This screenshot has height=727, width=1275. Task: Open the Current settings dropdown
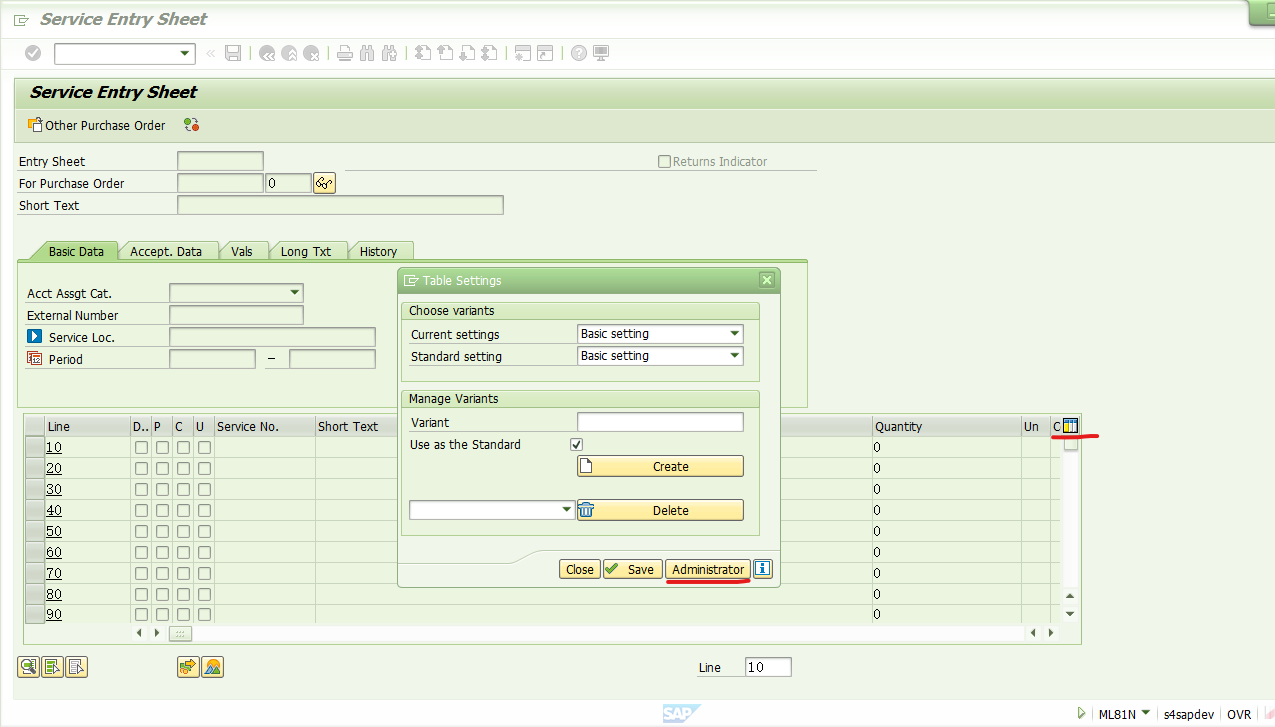pyautogui.click(x=733, y=333)
